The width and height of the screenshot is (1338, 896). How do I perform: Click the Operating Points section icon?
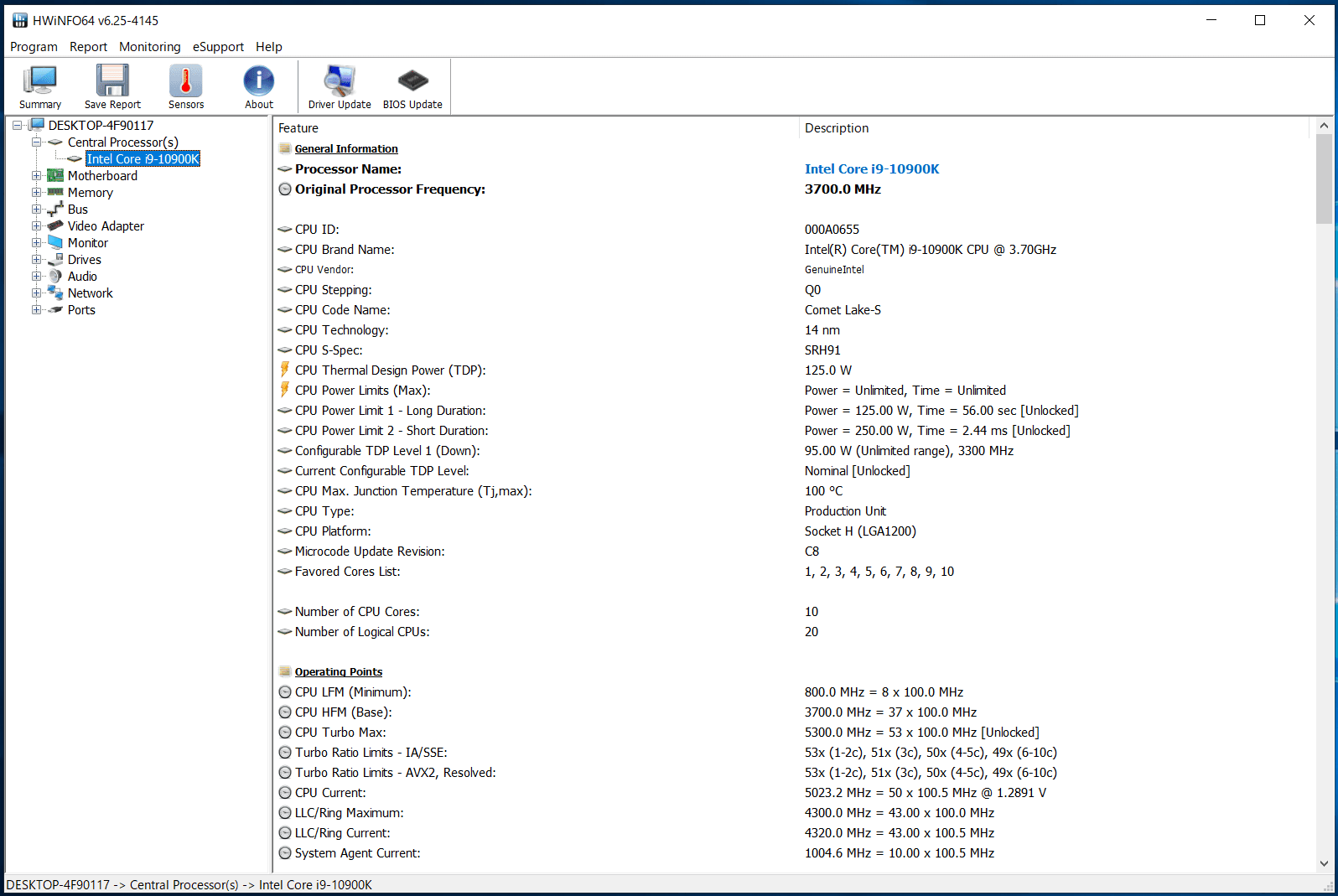[x=285, y=671]
